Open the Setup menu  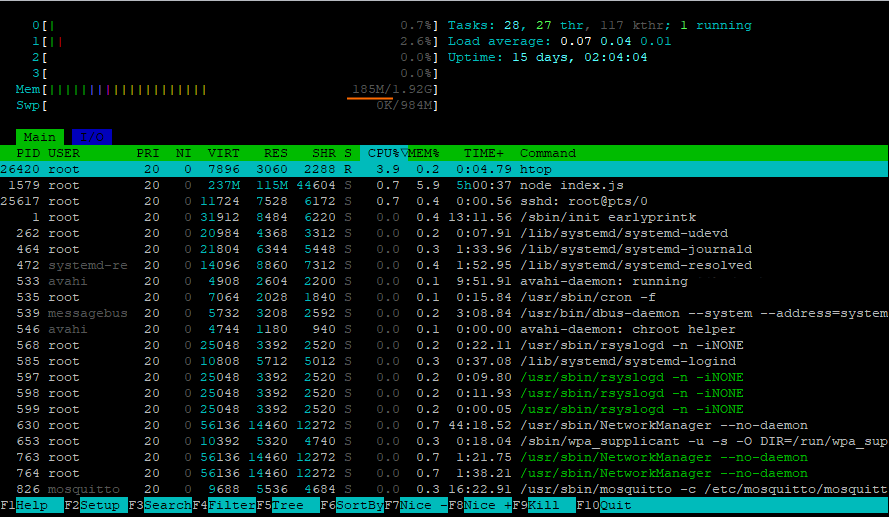click(x=99, y=506)
